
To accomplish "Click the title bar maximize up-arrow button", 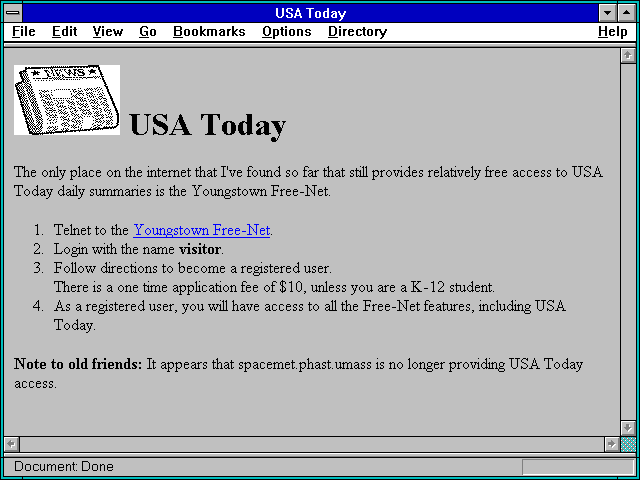I will point(627,13).
